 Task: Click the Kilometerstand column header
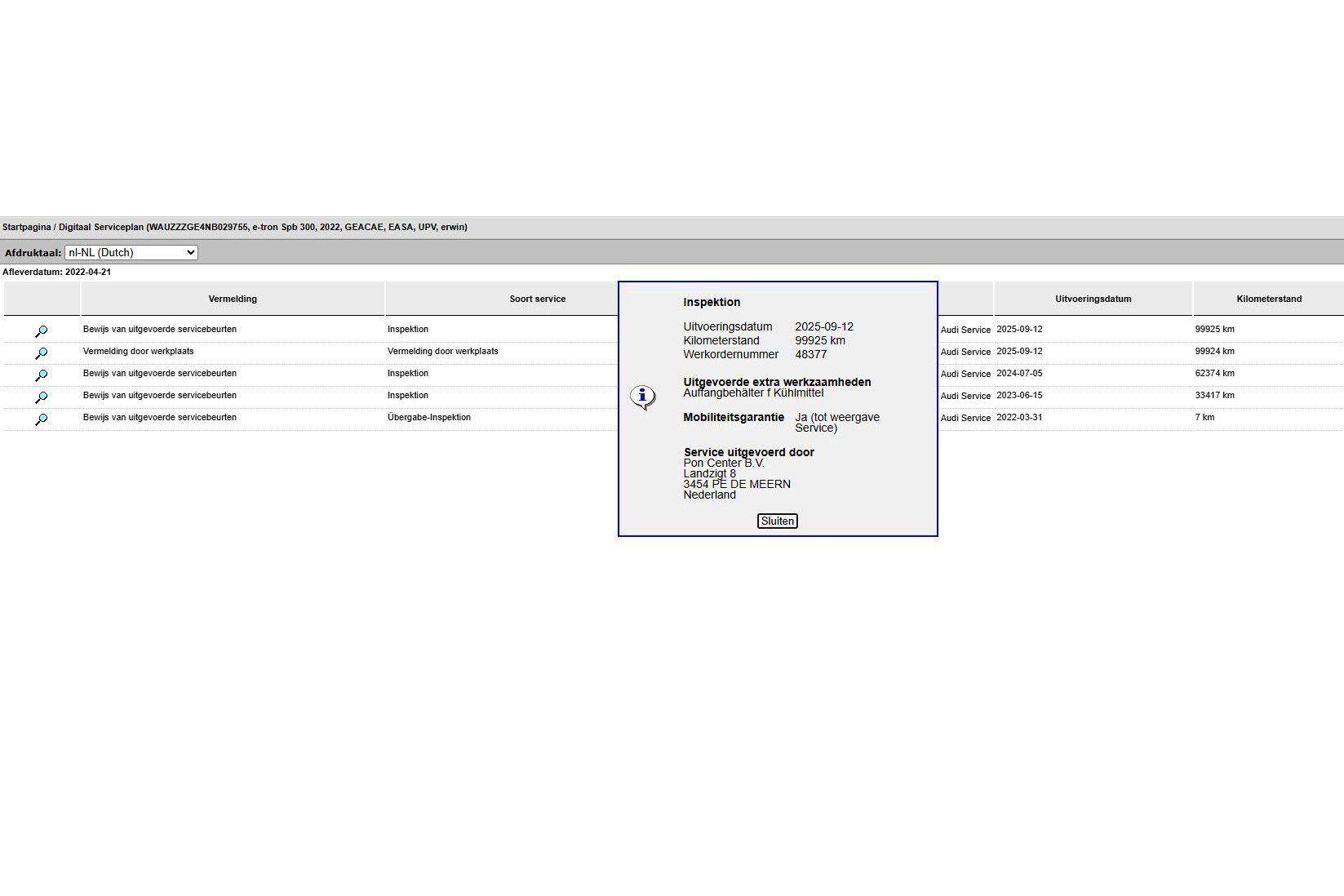point(1269,299)
